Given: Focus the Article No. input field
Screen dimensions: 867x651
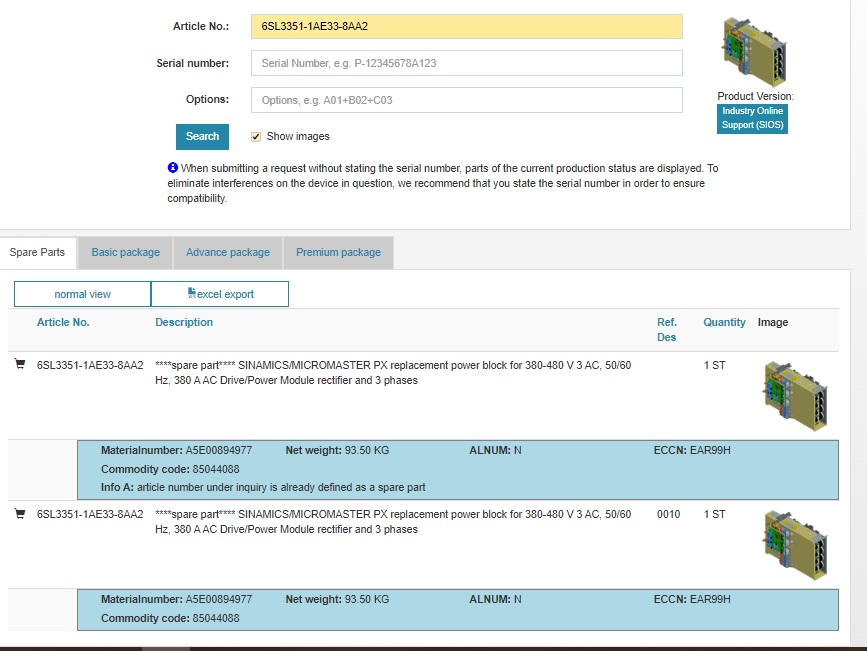Looking at the screenshot, I should [467, 27].
